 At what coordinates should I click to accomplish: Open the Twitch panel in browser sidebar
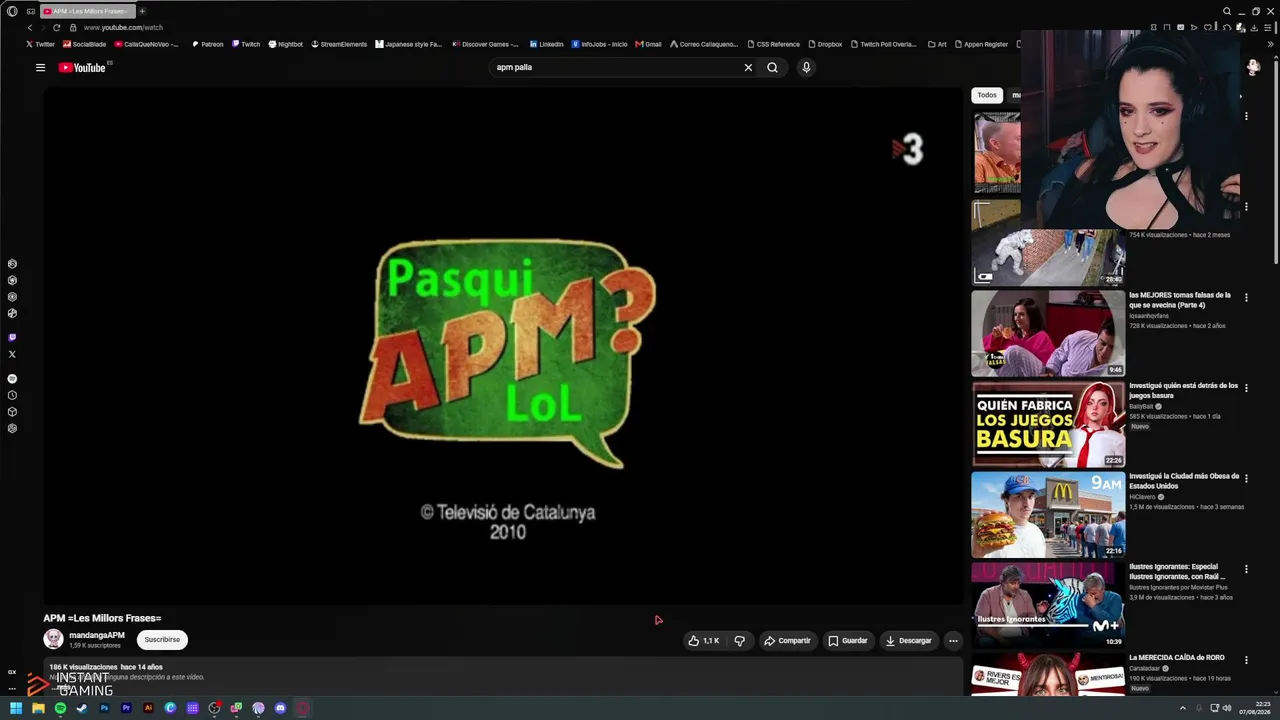point(12,338)
